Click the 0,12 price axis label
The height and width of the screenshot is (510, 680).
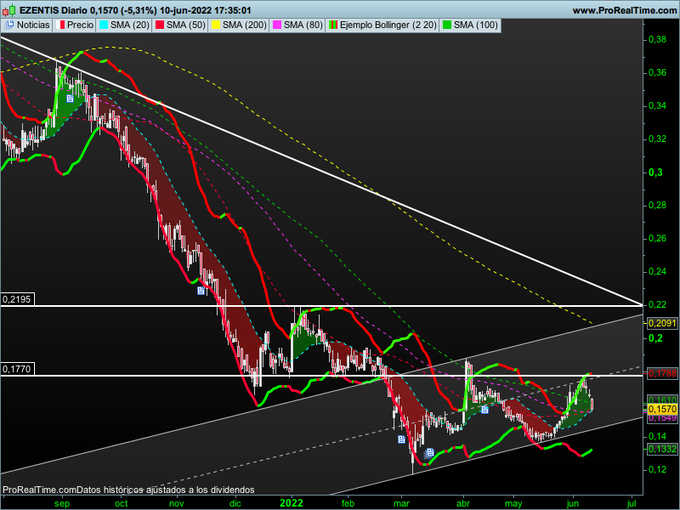(657, 470)
